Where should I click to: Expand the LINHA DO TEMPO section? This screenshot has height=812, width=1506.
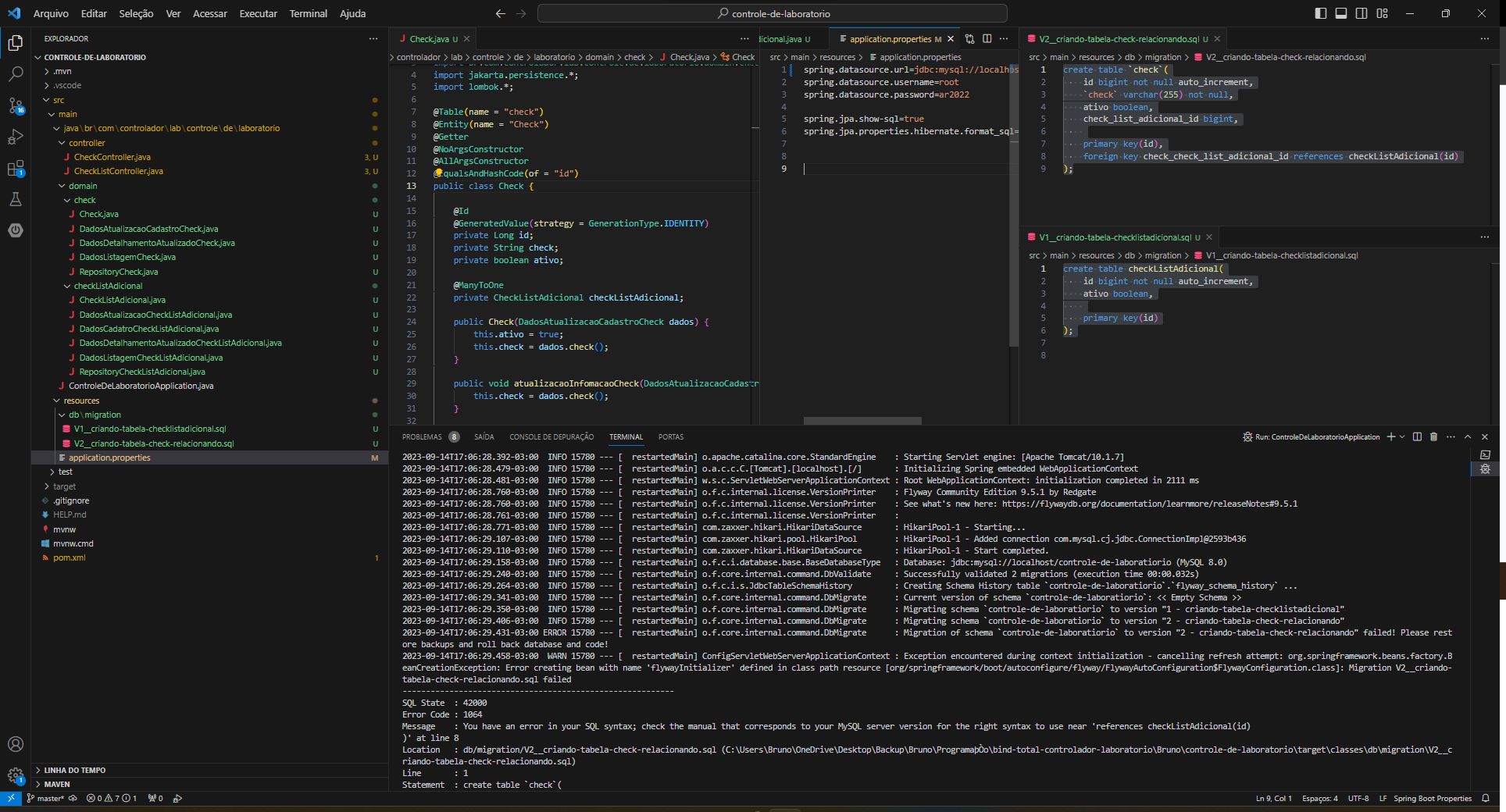(x=74, y=770)
